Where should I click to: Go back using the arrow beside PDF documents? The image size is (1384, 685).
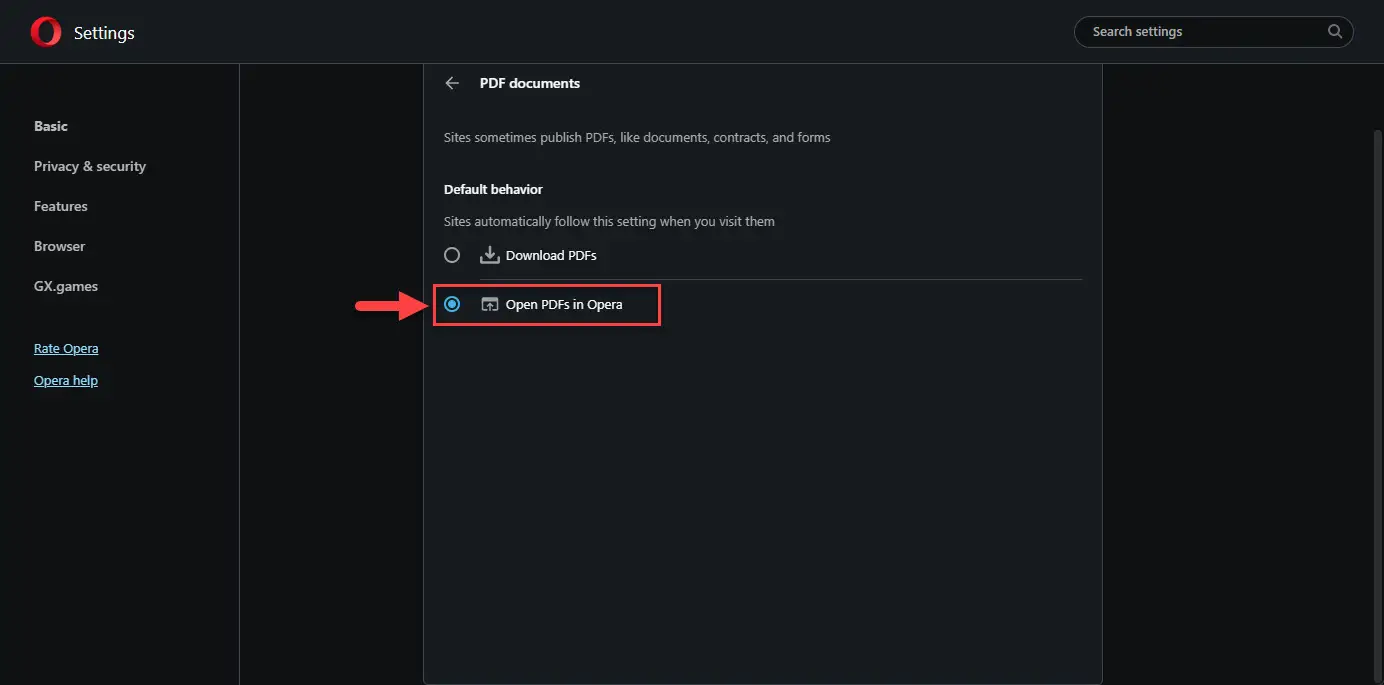click(452, 84)
